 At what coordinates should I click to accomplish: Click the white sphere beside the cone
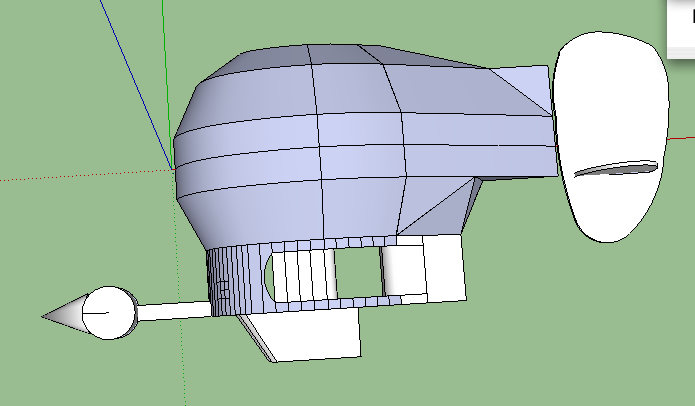pyautogui.click(x=109, y=312)
